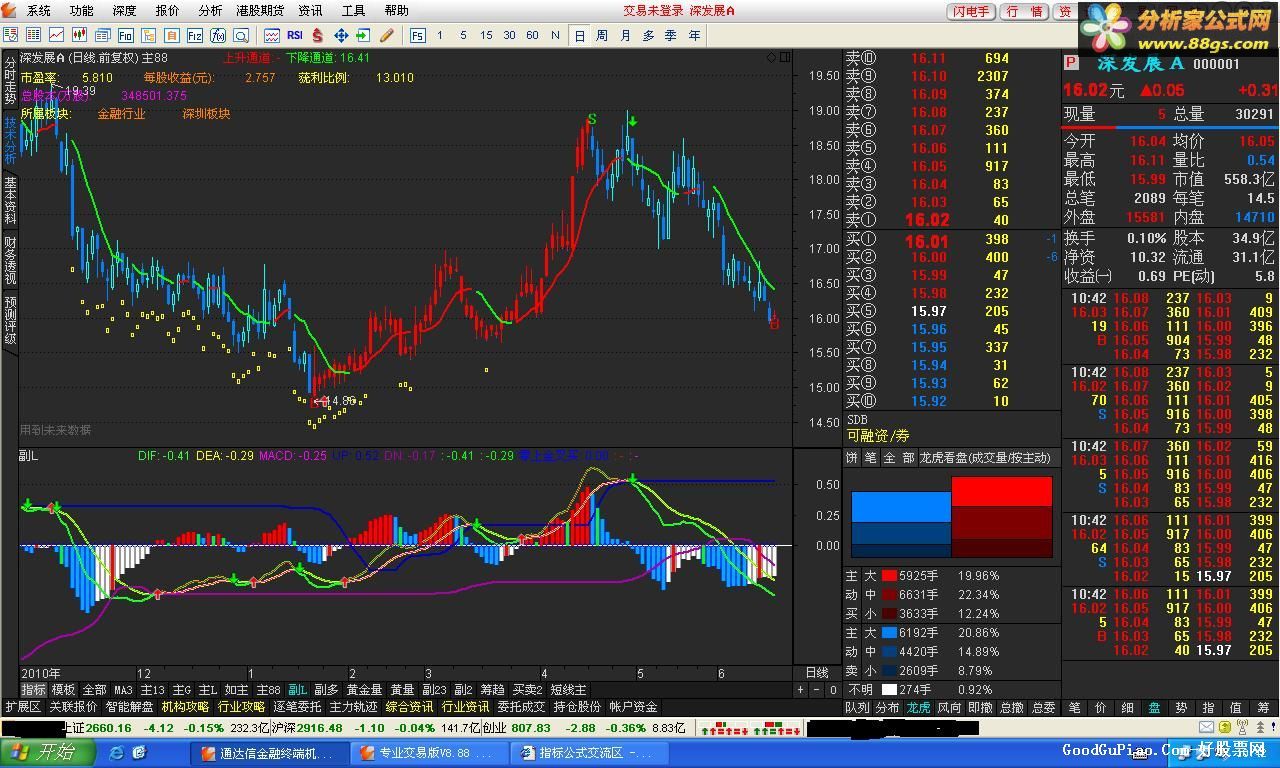Click the 关联报价 bottom button

73,707
